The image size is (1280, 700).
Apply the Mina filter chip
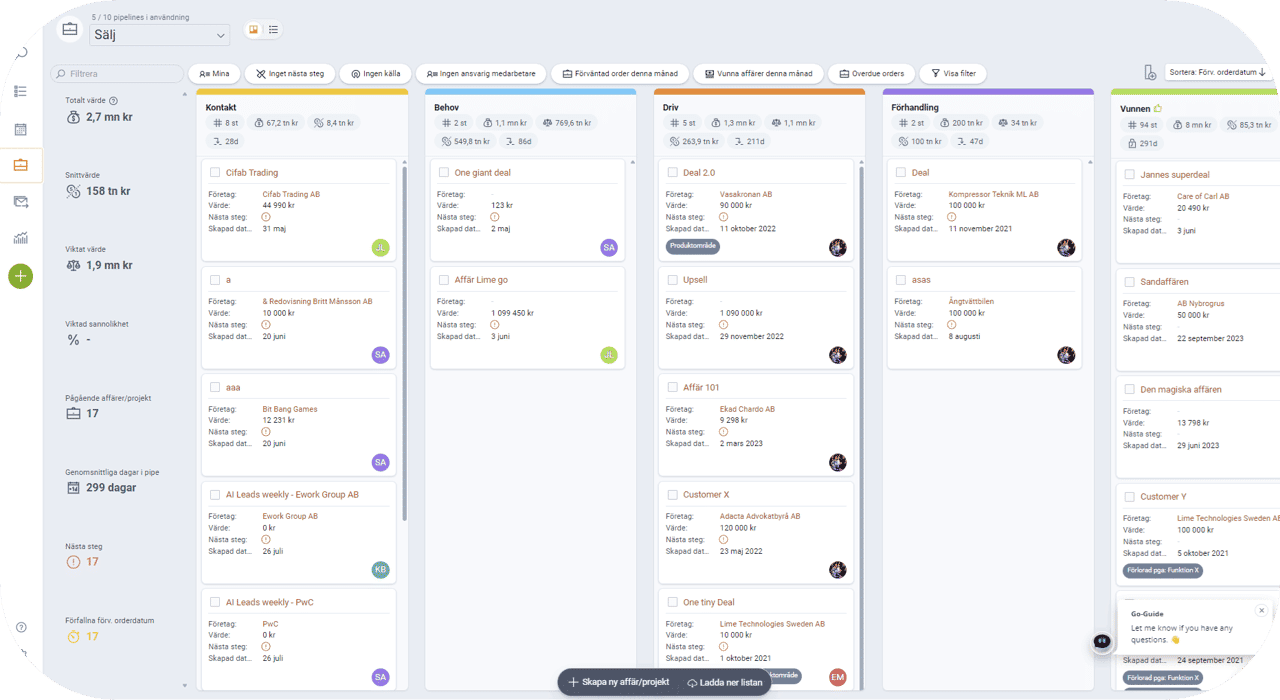click(214, 73)
